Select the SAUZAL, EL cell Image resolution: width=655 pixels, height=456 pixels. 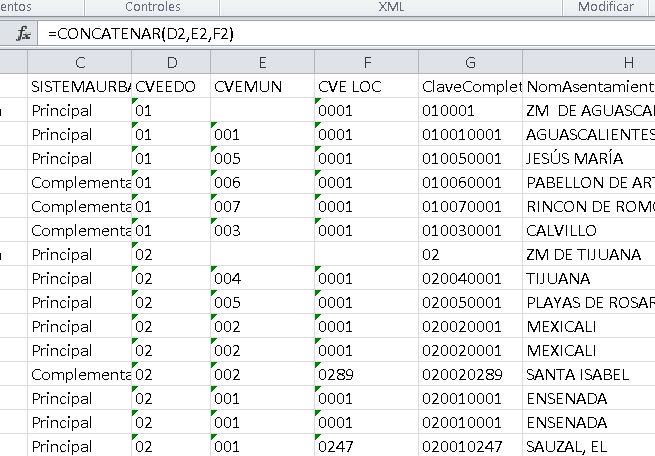(x=589, y=446)
